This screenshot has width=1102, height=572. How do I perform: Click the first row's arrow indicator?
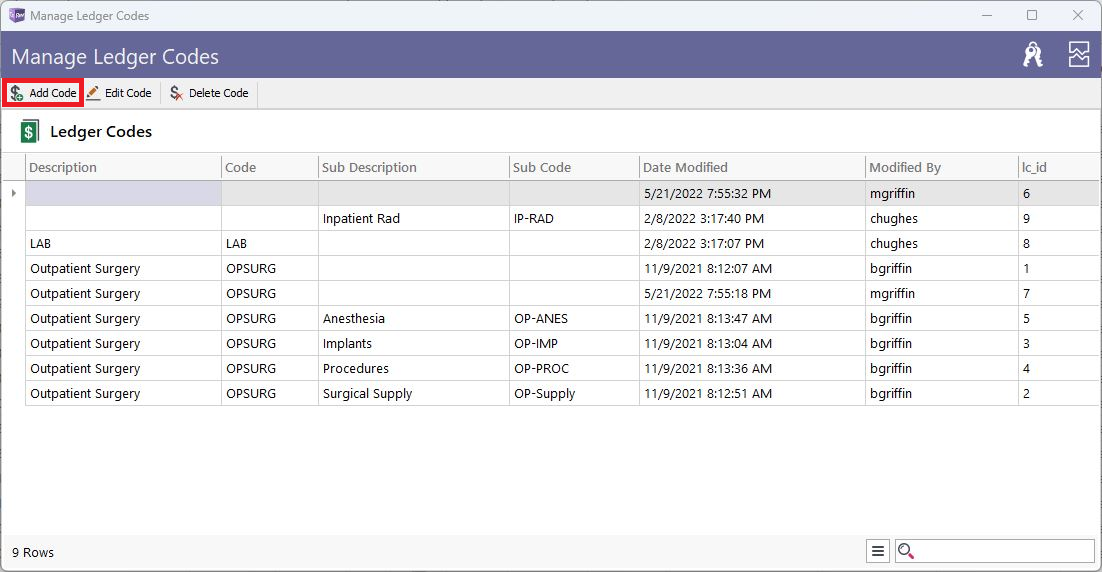coord(13,193)
